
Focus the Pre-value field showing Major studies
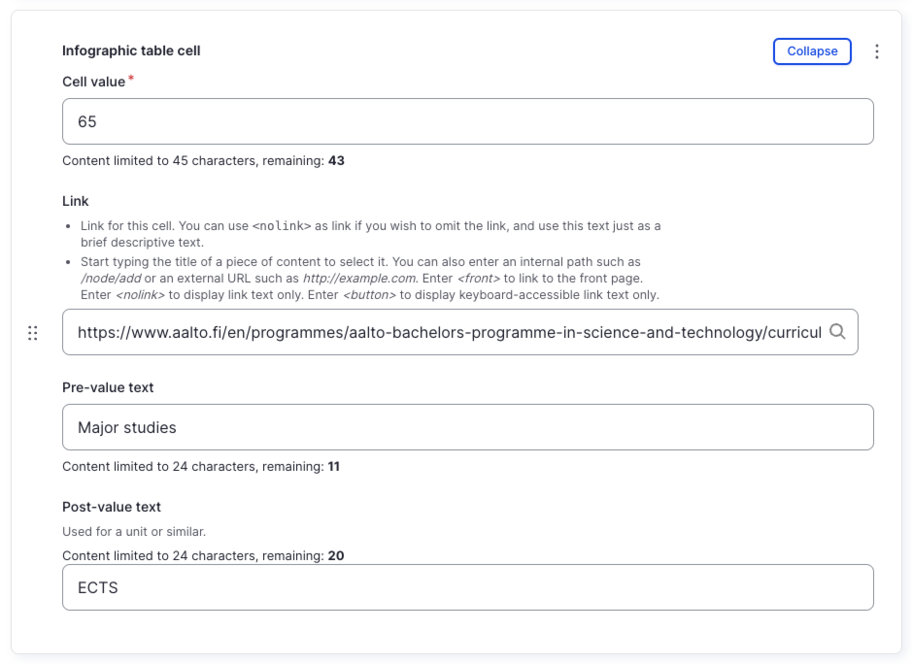467,427
